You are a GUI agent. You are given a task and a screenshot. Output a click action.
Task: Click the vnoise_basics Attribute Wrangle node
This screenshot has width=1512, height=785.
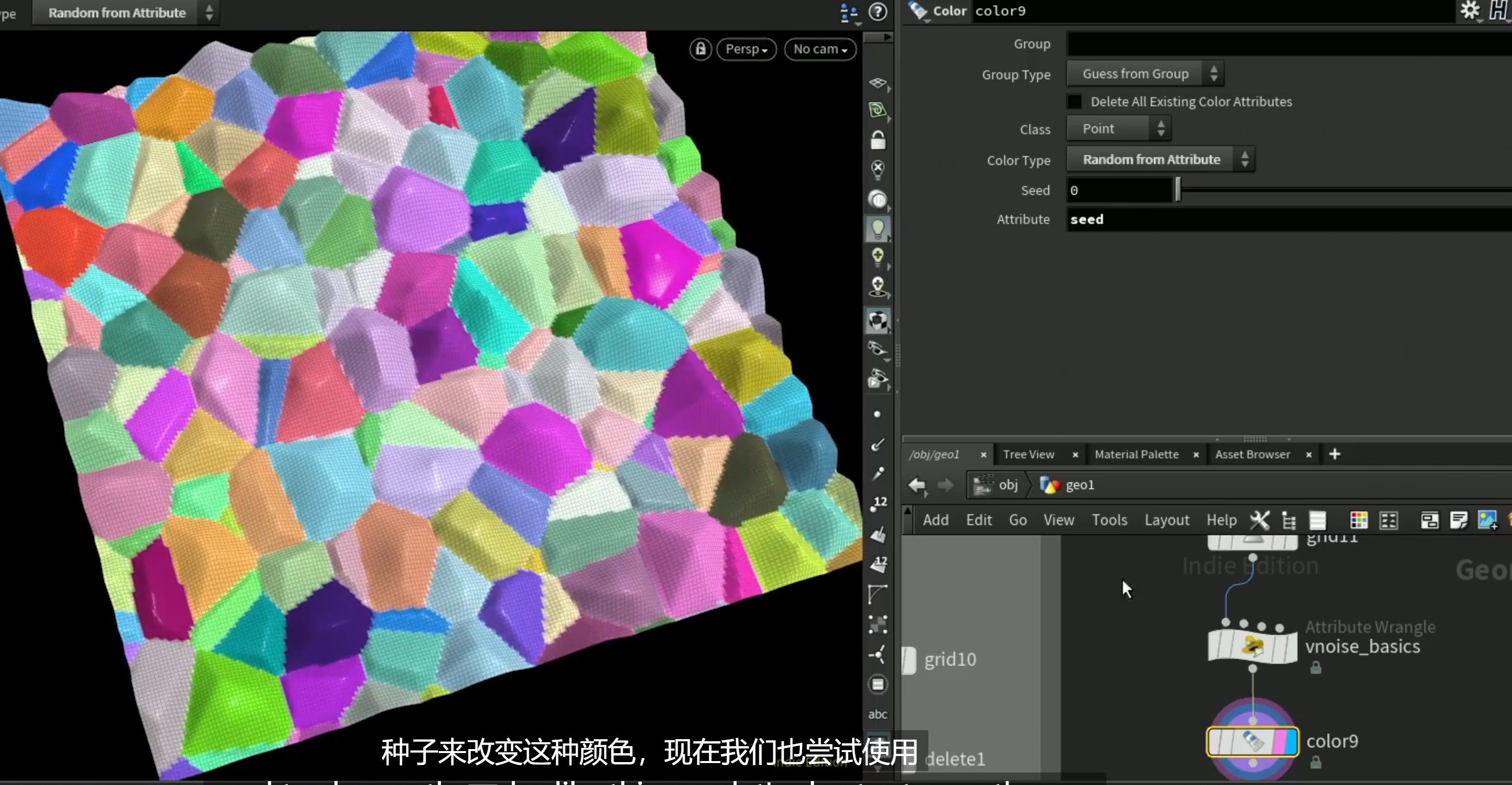click(1252, 646)
